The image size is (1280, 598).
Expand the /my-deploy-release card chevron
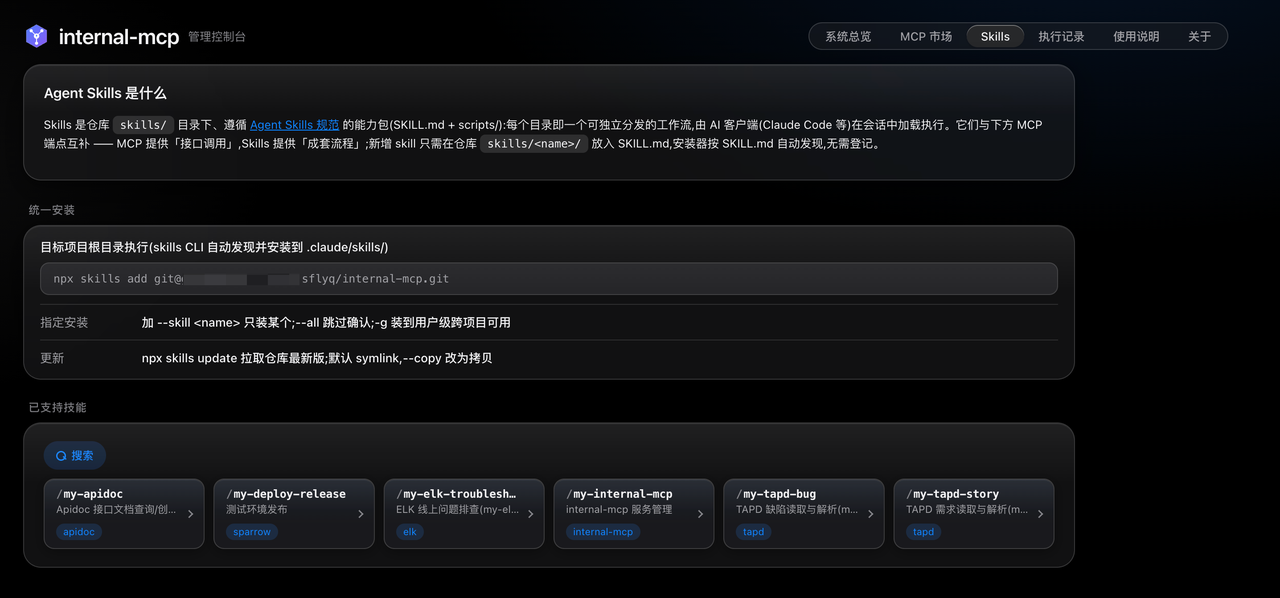pyautogui.click(x=361, y=514)
